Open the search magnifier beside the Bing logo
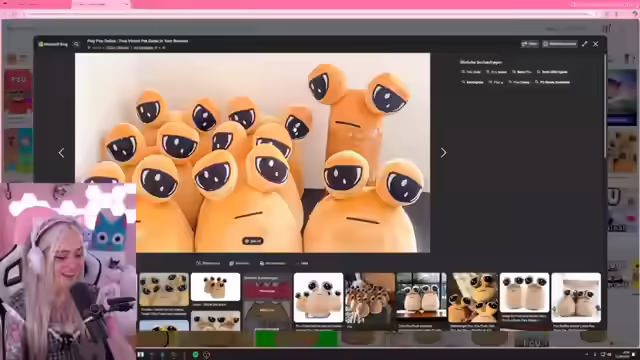Image resolution: width=640 pixels, height=360 pixels. 76,44
